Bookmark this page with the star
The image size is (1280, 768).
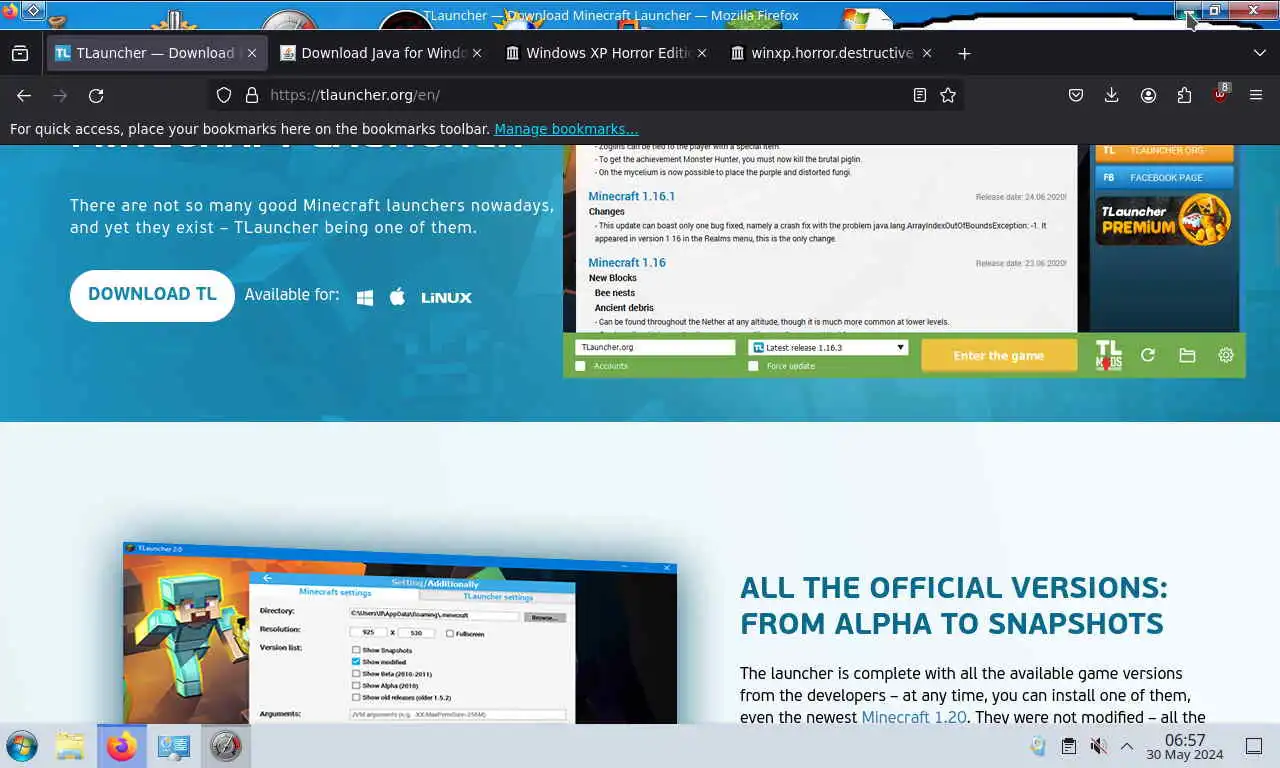click(948, 95)
